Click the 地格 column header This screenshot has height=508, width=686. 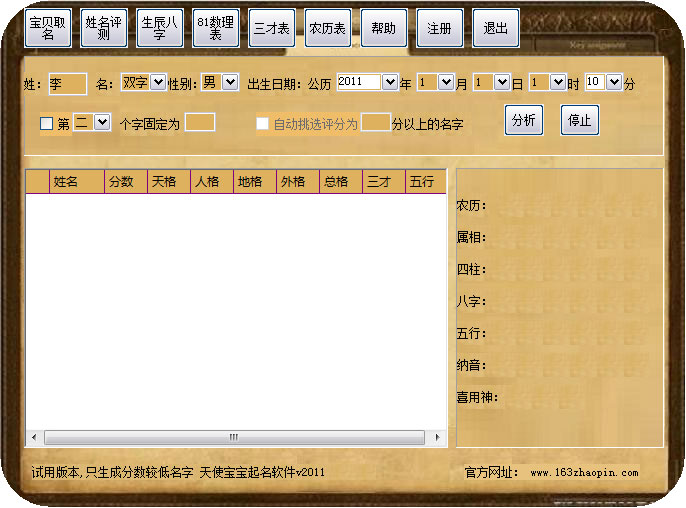(255, 182)
